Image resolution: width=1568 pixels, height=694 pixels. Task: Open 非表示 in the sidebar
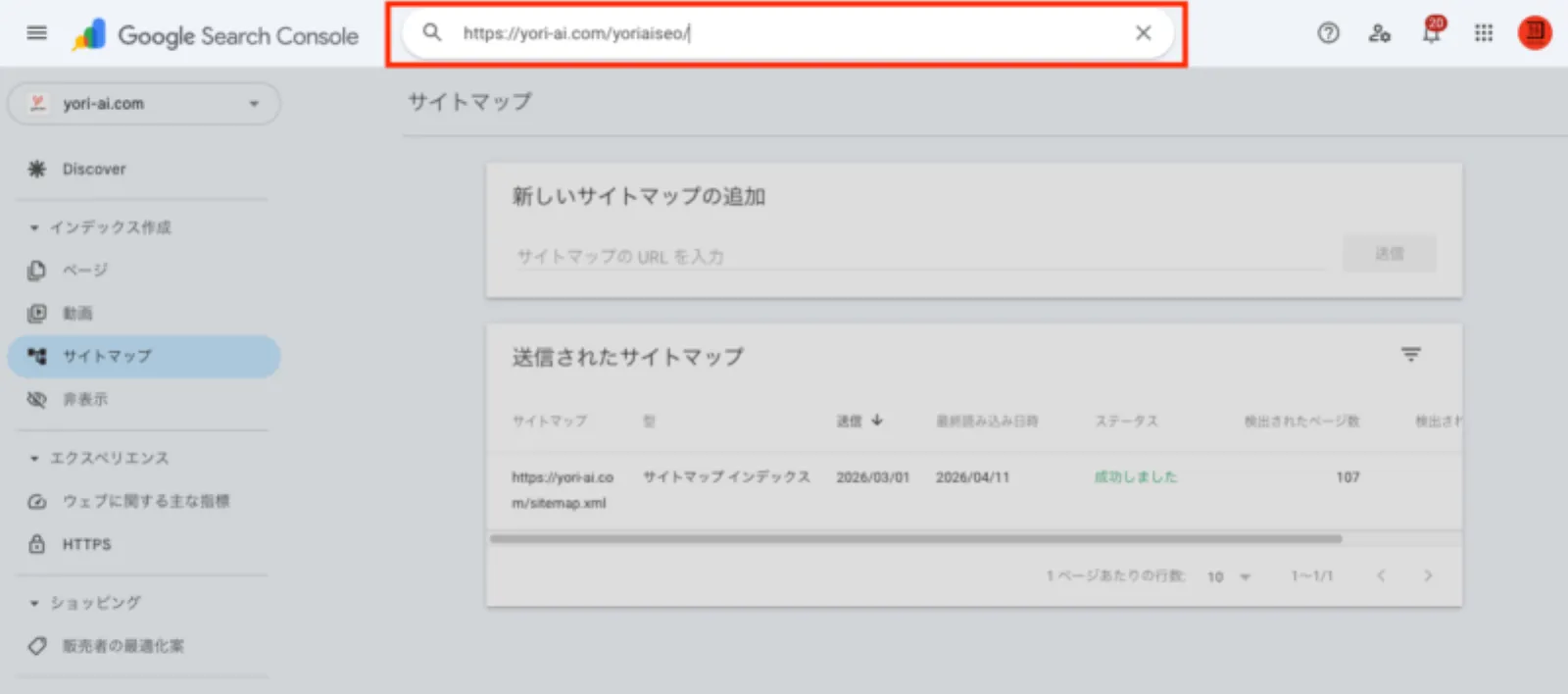[x=85, y=400]
